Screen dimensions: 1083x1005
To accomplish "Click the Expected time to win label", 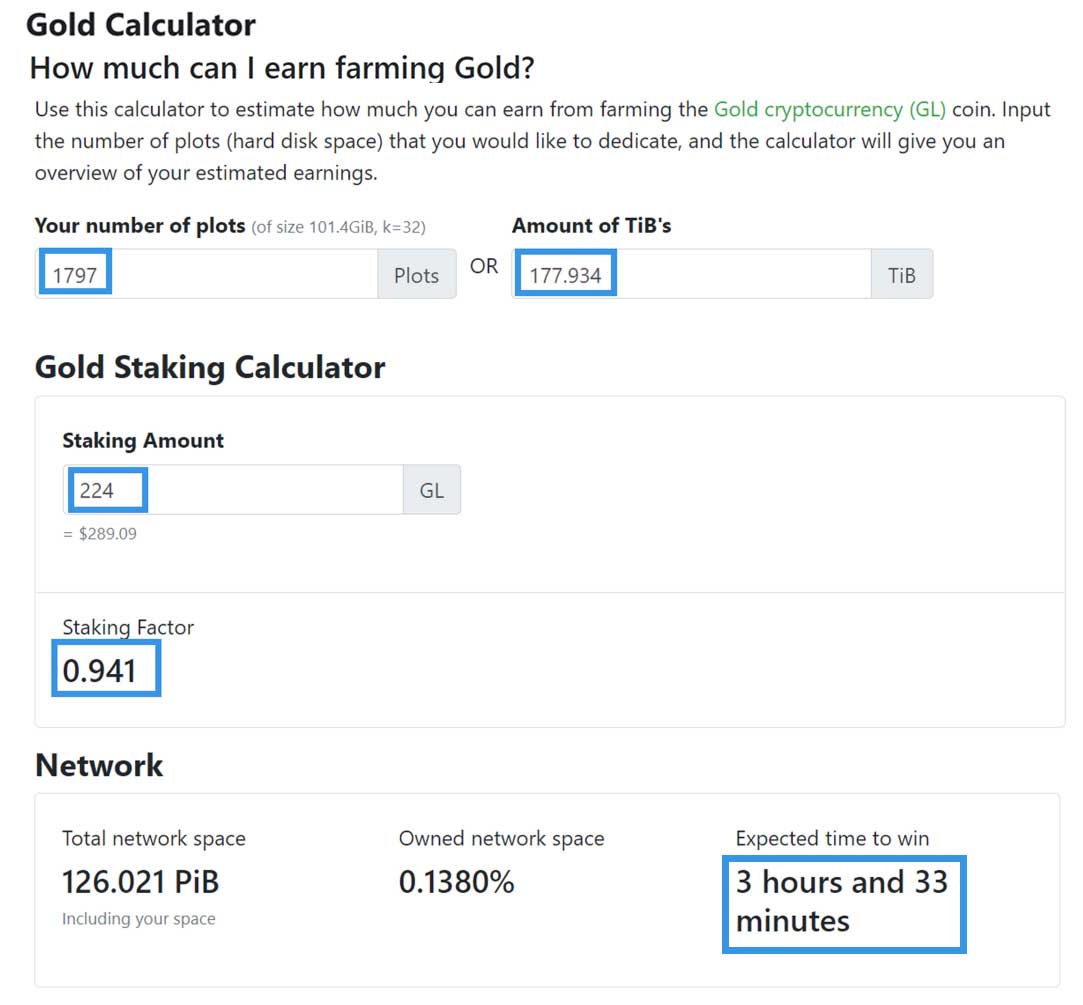I will (832, 838).
